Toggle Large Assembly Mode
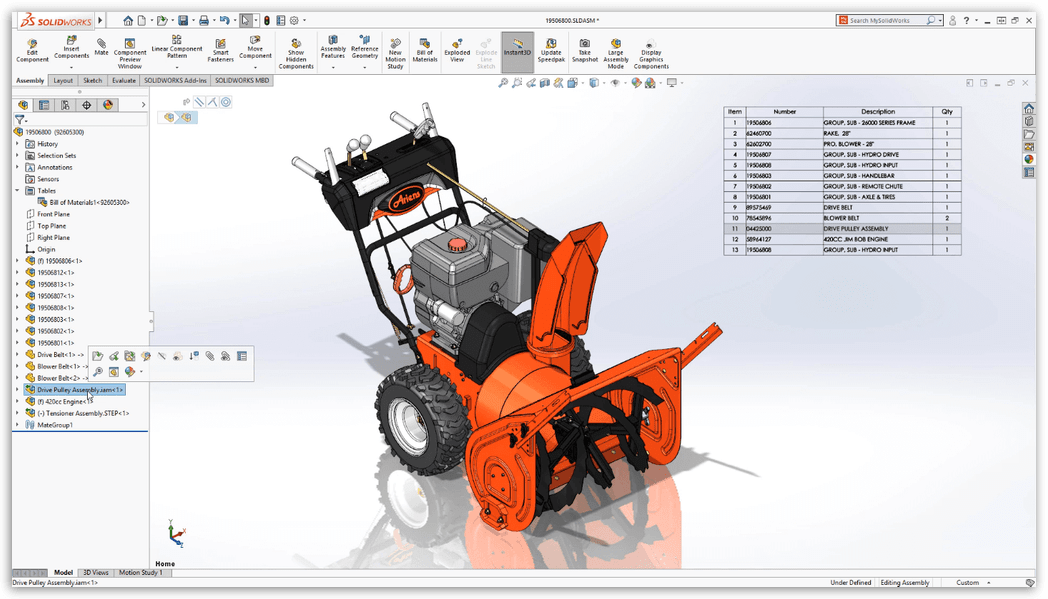Image resolution: width=1048 pixels, height=599 pixels. 616,54
